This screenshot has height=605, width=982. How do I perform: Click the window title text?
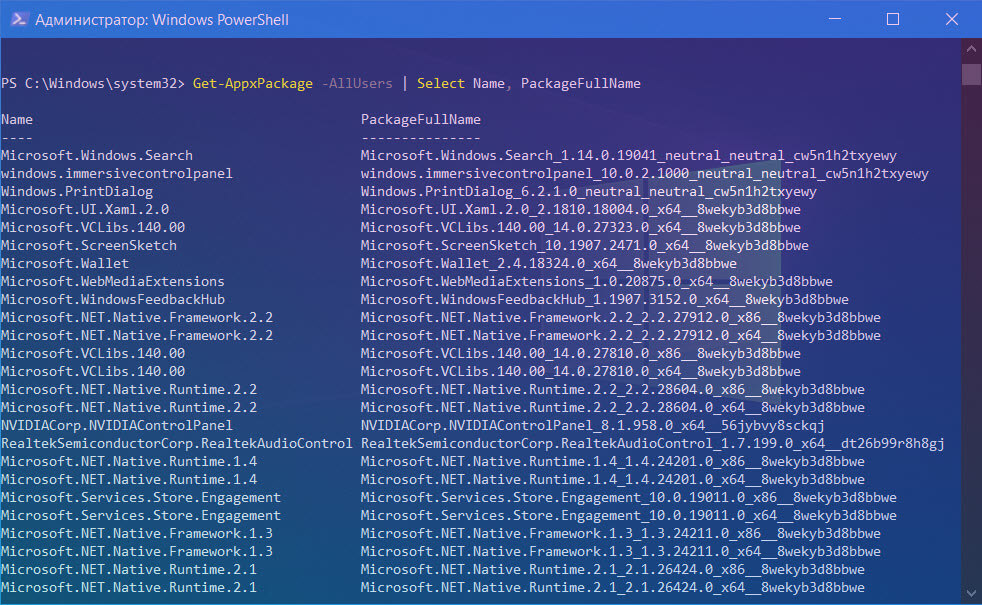(x=162, y=19)
